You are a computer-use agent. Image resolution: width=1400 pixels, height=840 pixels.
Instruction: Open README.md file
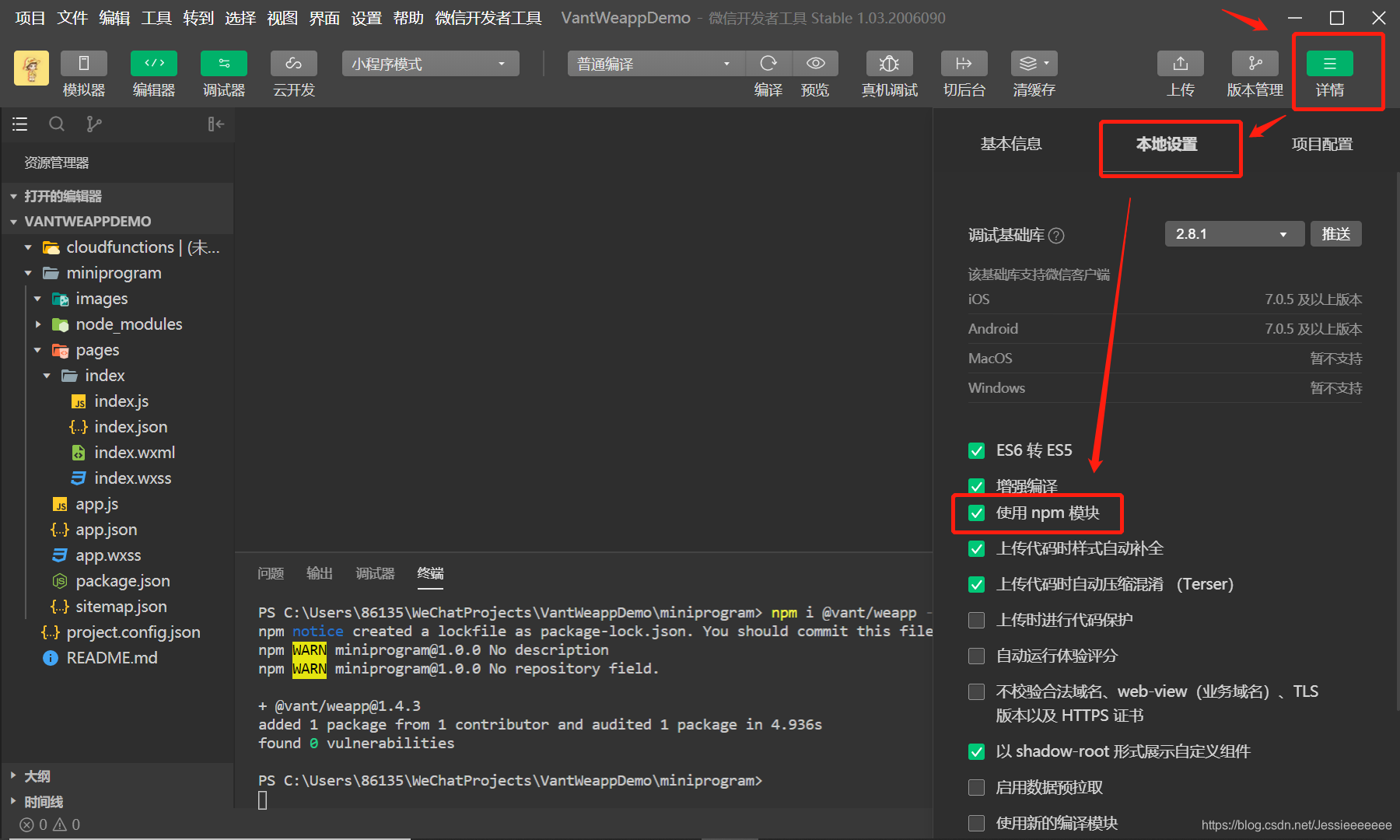click(x=112, y=658)
